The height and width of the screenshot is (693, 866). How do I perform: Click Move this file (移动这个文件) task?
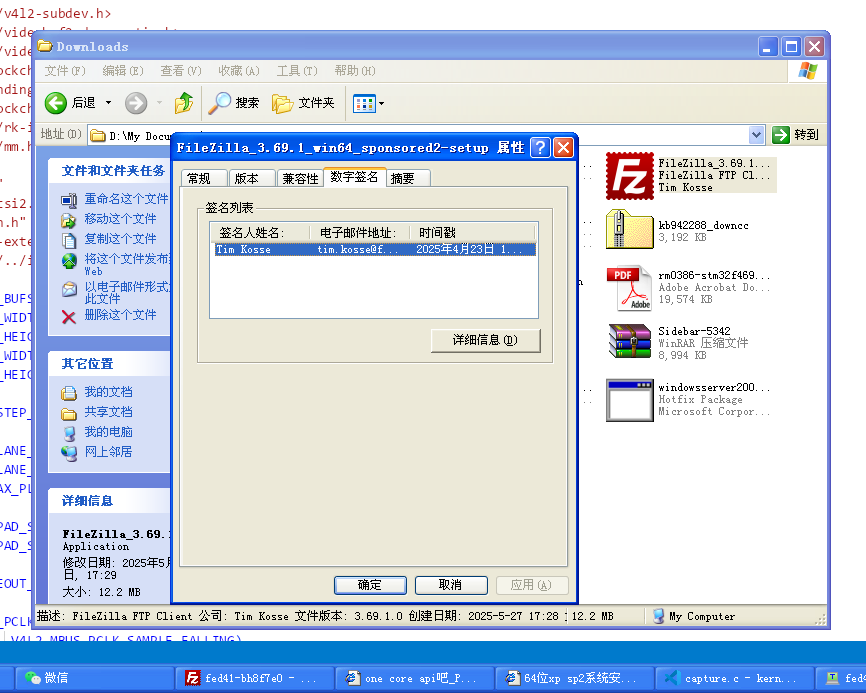[120, 219]
